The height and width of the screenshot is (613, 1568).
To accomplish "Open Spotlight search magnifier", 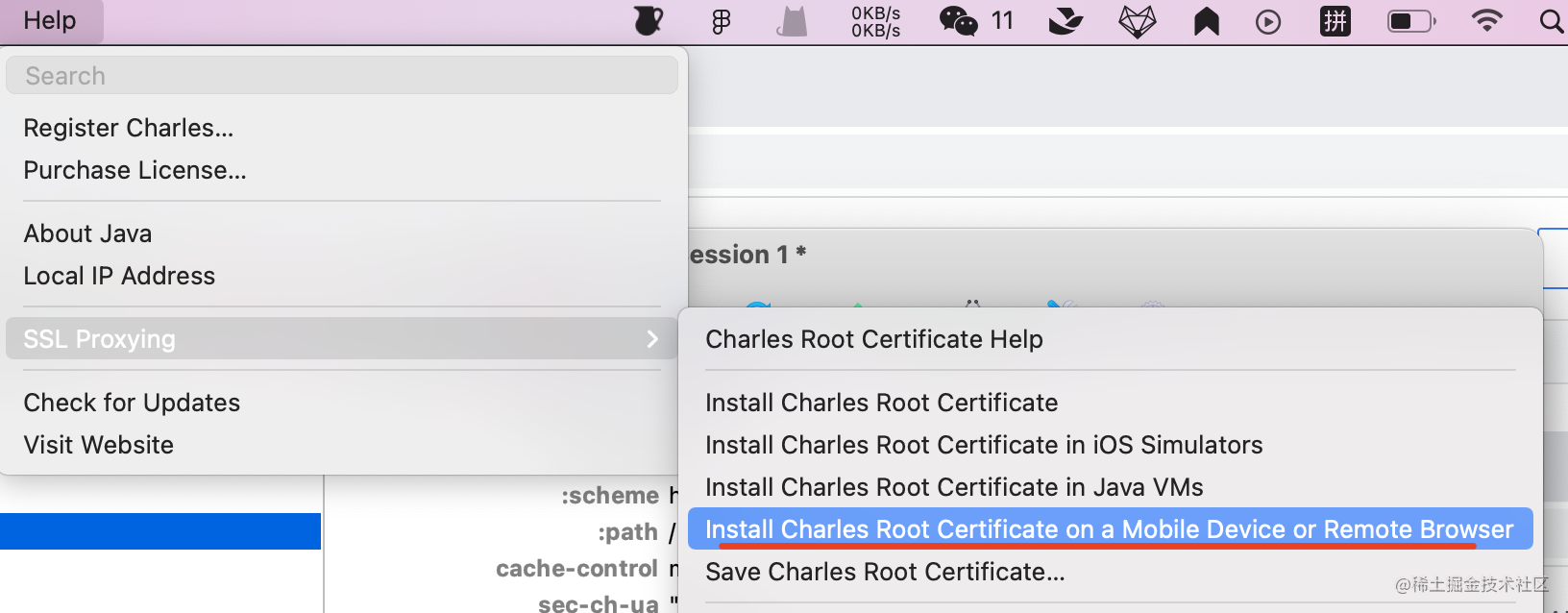I will 1551,21.
